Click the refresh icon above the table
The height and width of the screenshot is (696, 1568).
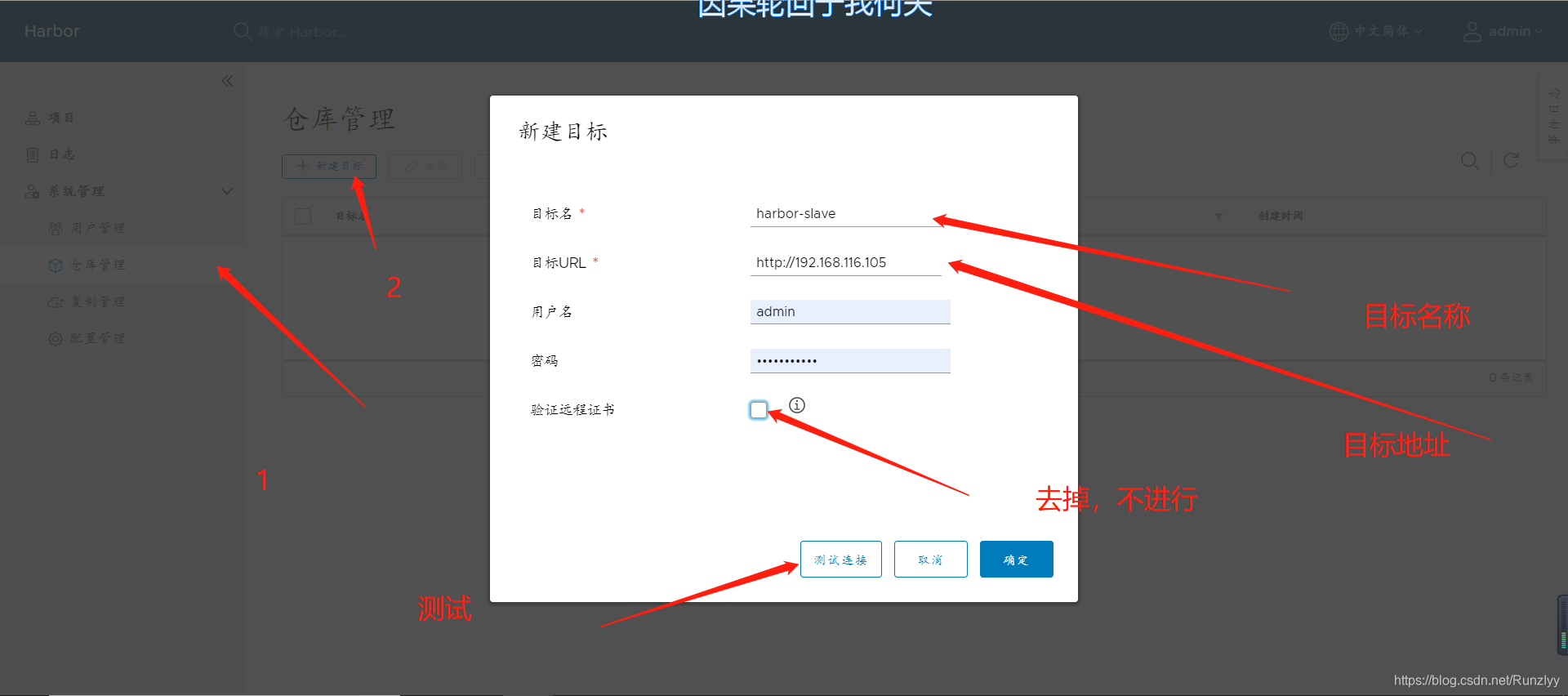pos(1512,160)
